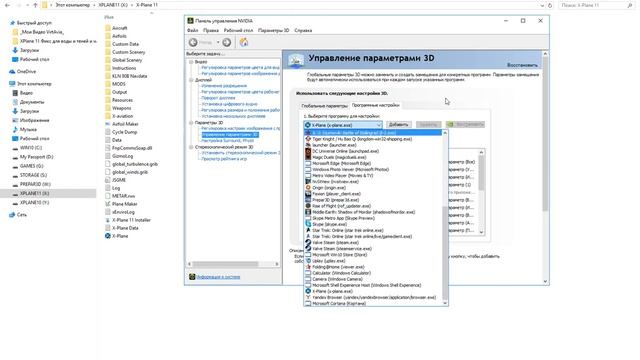This screenshot has width=640, height=360.
Task: Open Информация о системе link
Action: click(x=218, y=277)
